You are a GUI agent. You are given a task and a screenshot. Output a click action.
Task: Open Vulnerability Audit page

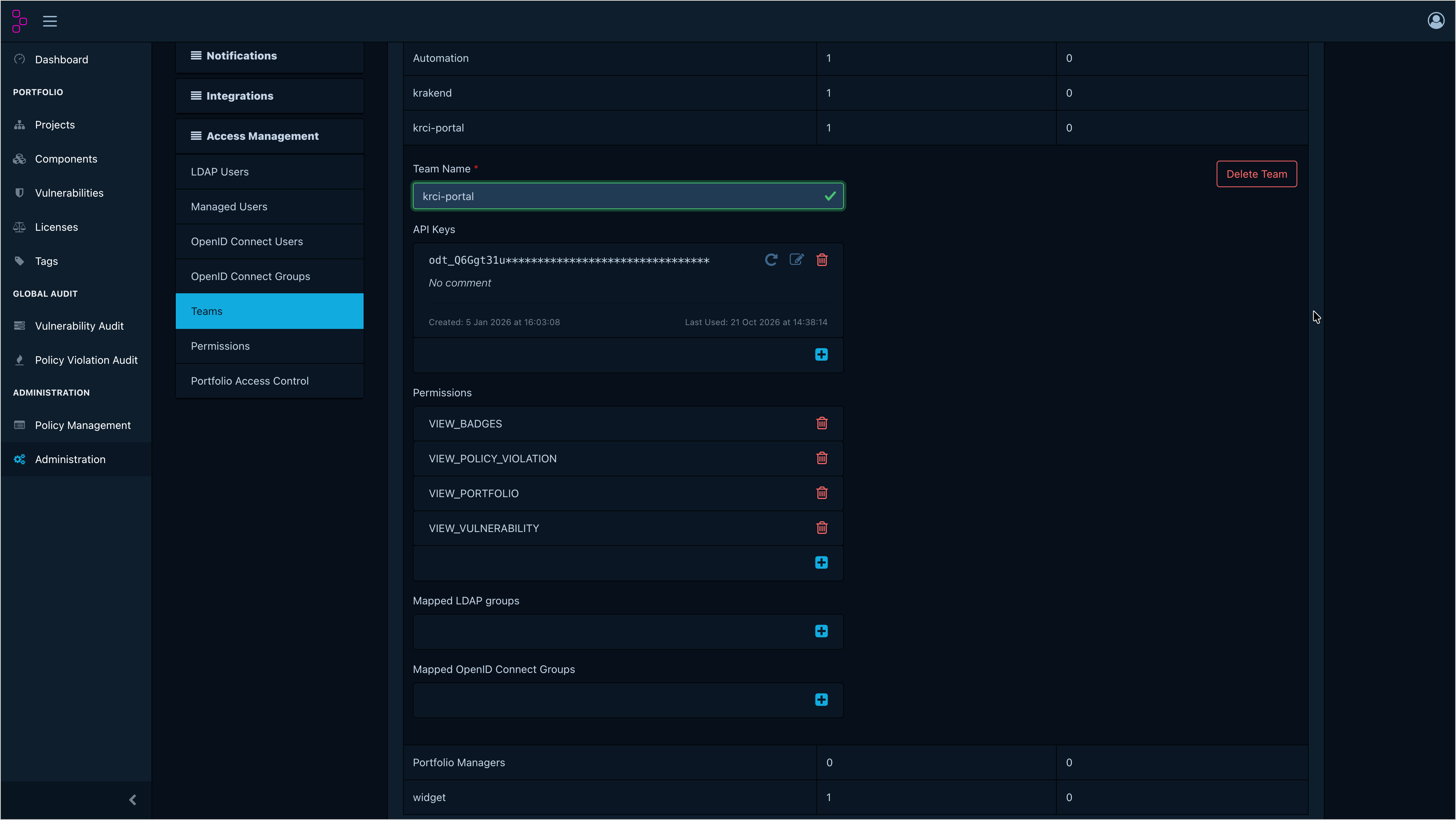click(x=76, y=326)
